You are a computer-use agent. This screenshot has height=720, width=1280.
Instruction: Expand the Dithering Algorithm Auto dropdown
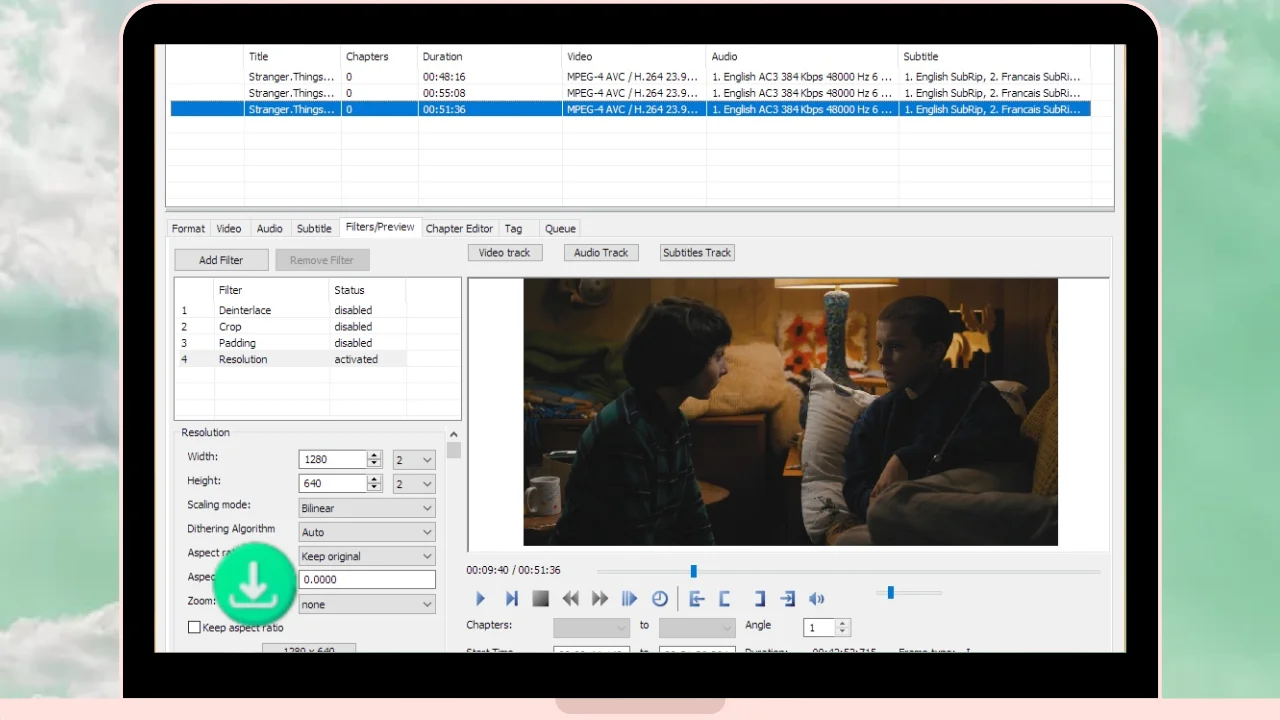[x=367, y=532]
